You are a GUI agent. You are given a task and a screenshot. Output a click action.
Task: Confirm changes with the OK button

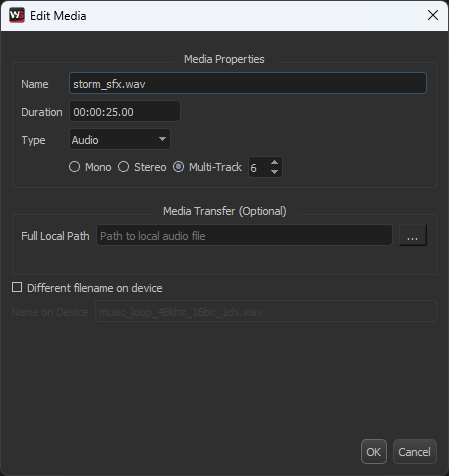pyautogui.click(x=374, y=452)
